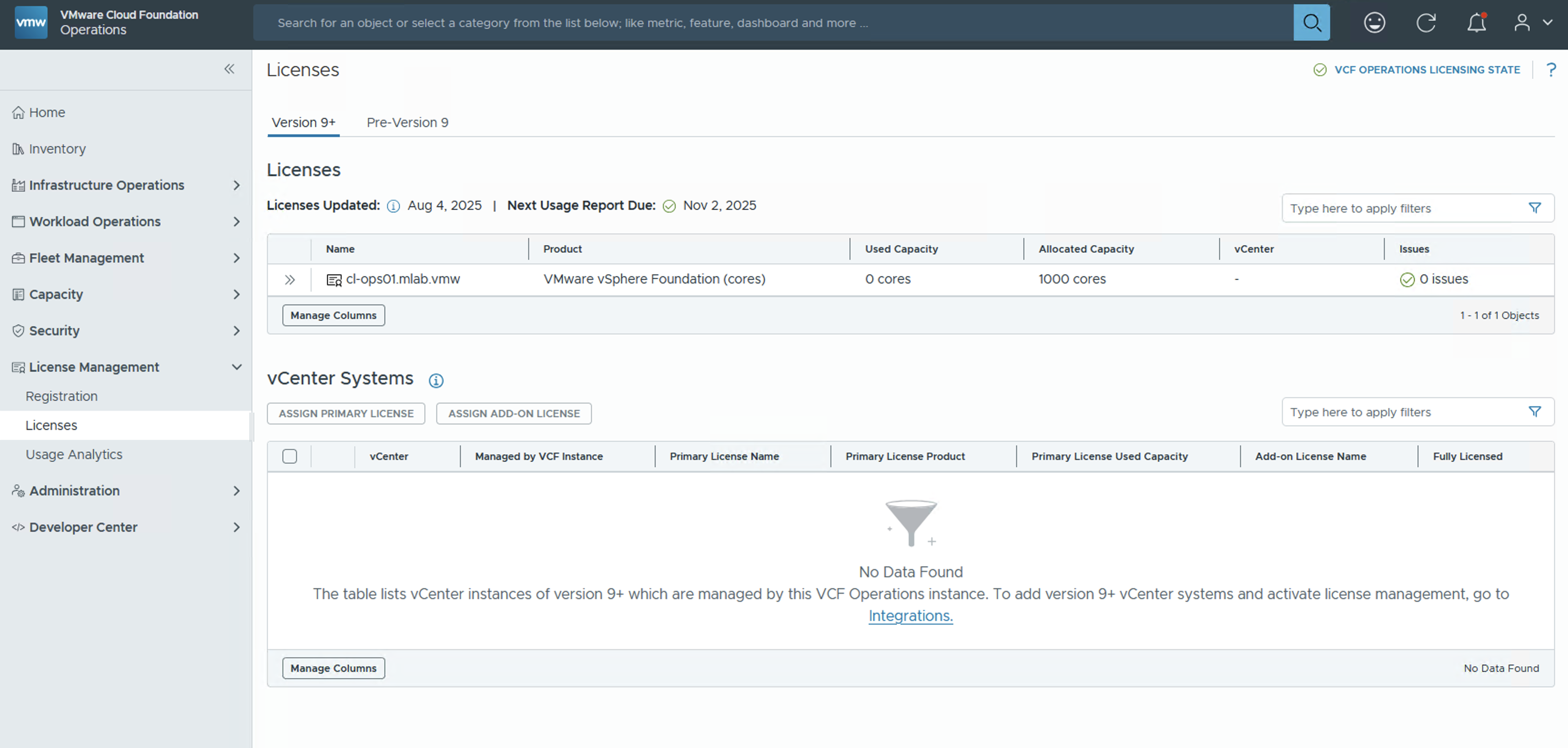Viewport: 1568px width, 748px height.
Task: Click the magnifying glass search button
Action: point(1311,22)
